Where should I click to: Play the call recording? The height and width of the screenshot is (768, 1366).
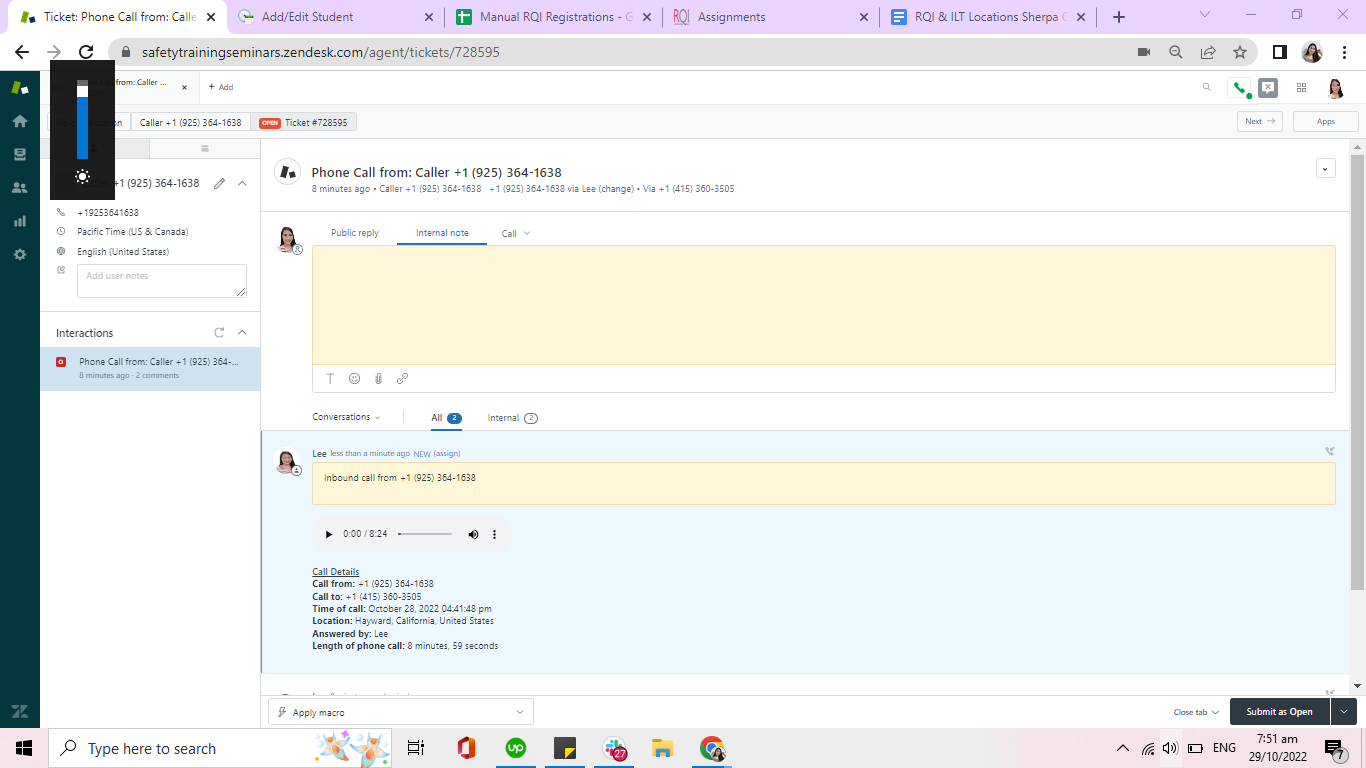(329, 534)
